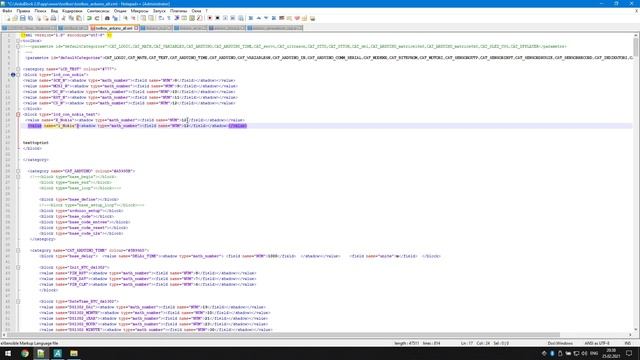640x360 pixels.
Task: Open the Windows notification center
Action: [x=629, y=353]
